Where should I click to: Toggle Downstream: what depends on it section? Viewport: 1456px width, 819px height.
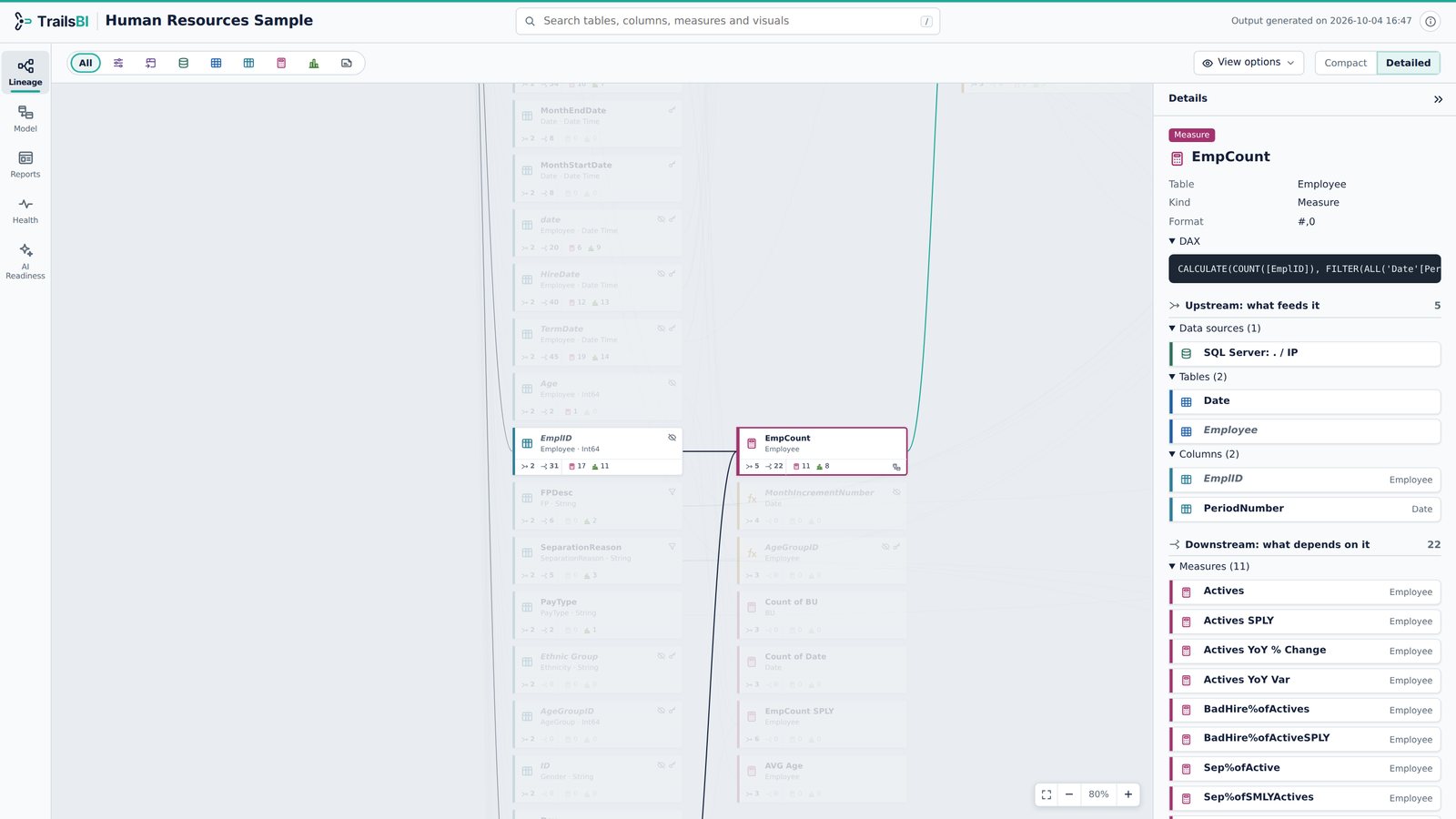tap(1304, 545)
